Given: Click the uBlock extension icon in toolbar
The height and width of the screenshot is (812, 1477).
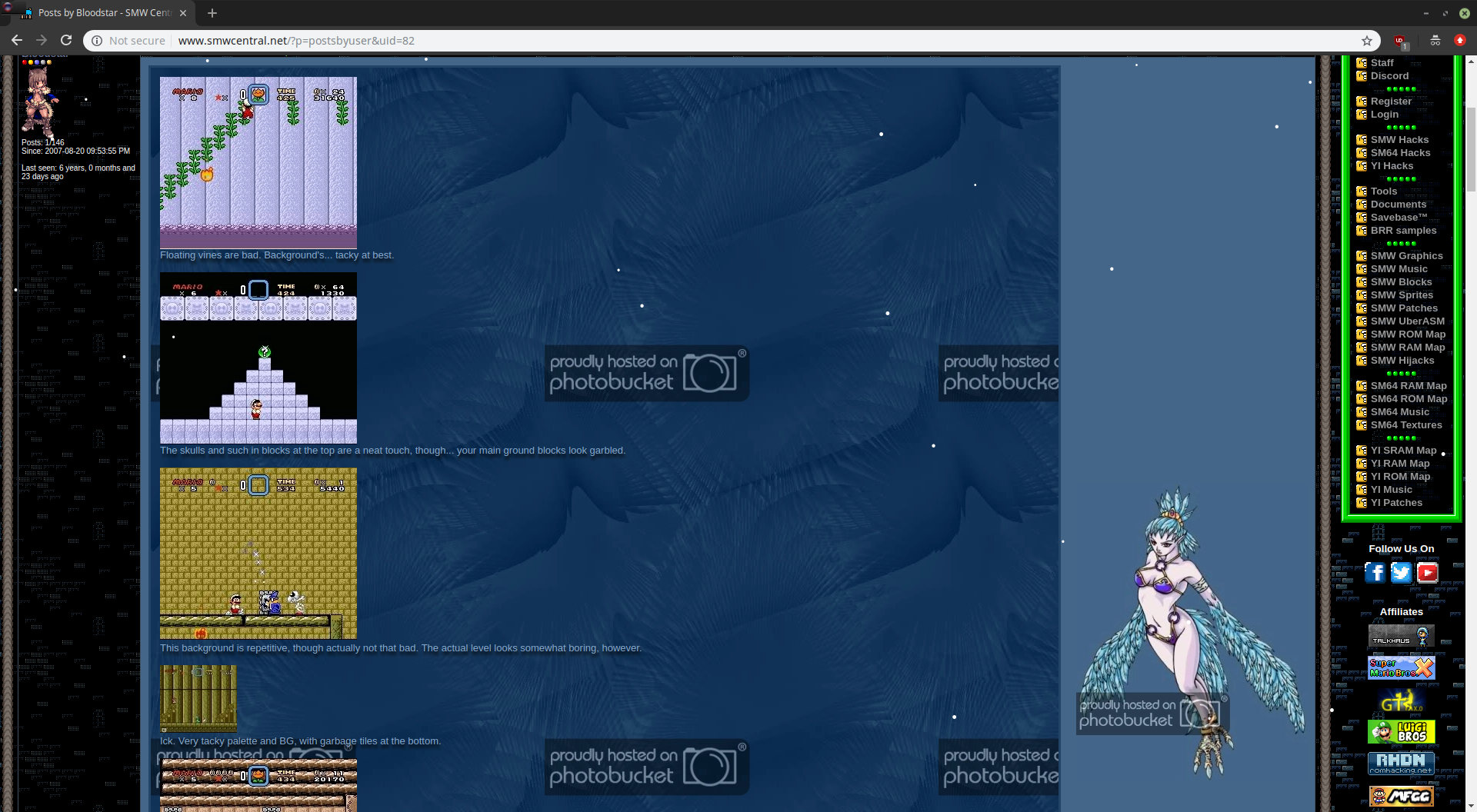Looking at the screenshot, I should [1399, 41].
